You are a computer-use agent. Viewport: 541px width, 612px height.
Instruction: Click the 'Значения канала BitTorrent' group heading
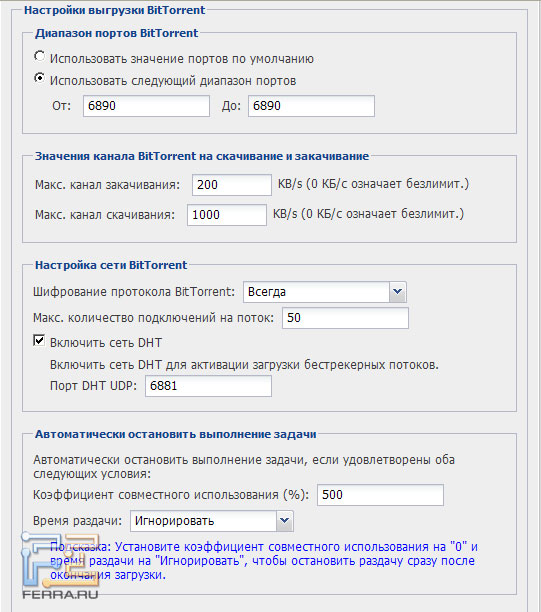(x=202, y=156)
